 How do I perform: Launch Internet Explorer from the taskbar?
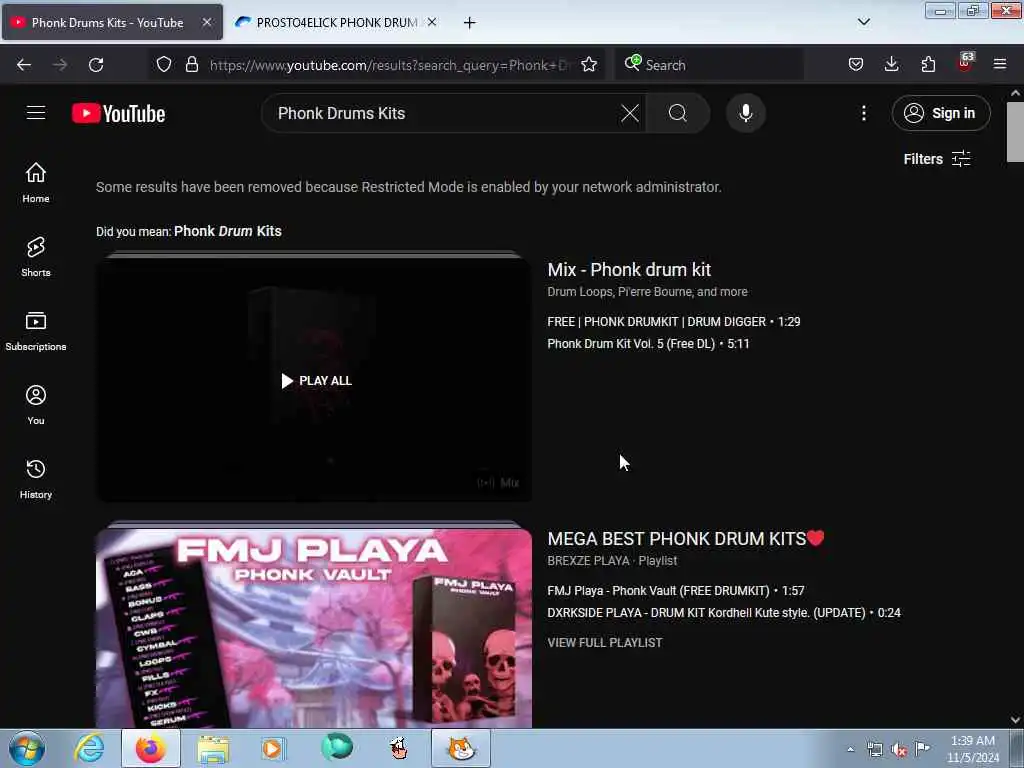(x=89, y=748)
